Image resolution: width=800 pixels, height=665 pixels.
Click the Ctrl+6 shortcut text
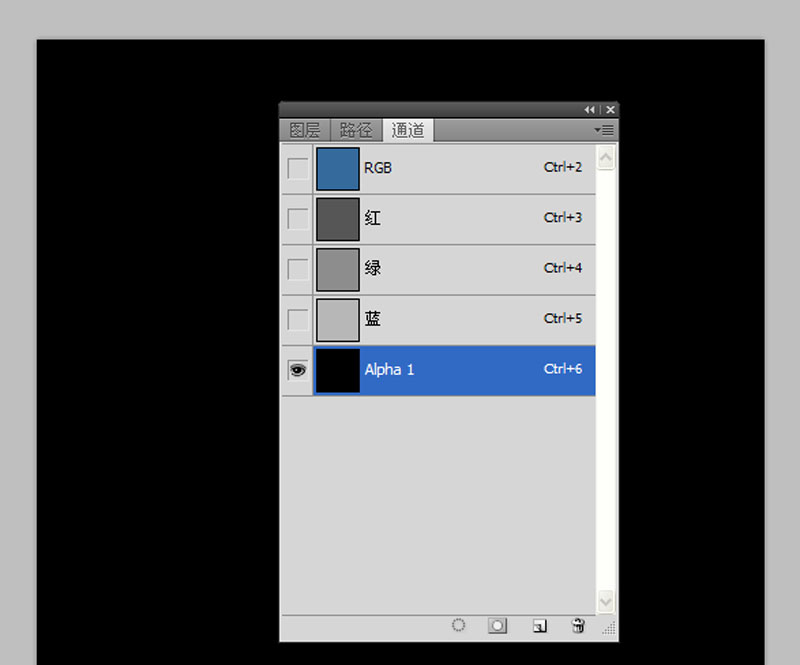[x=563, y=369]
